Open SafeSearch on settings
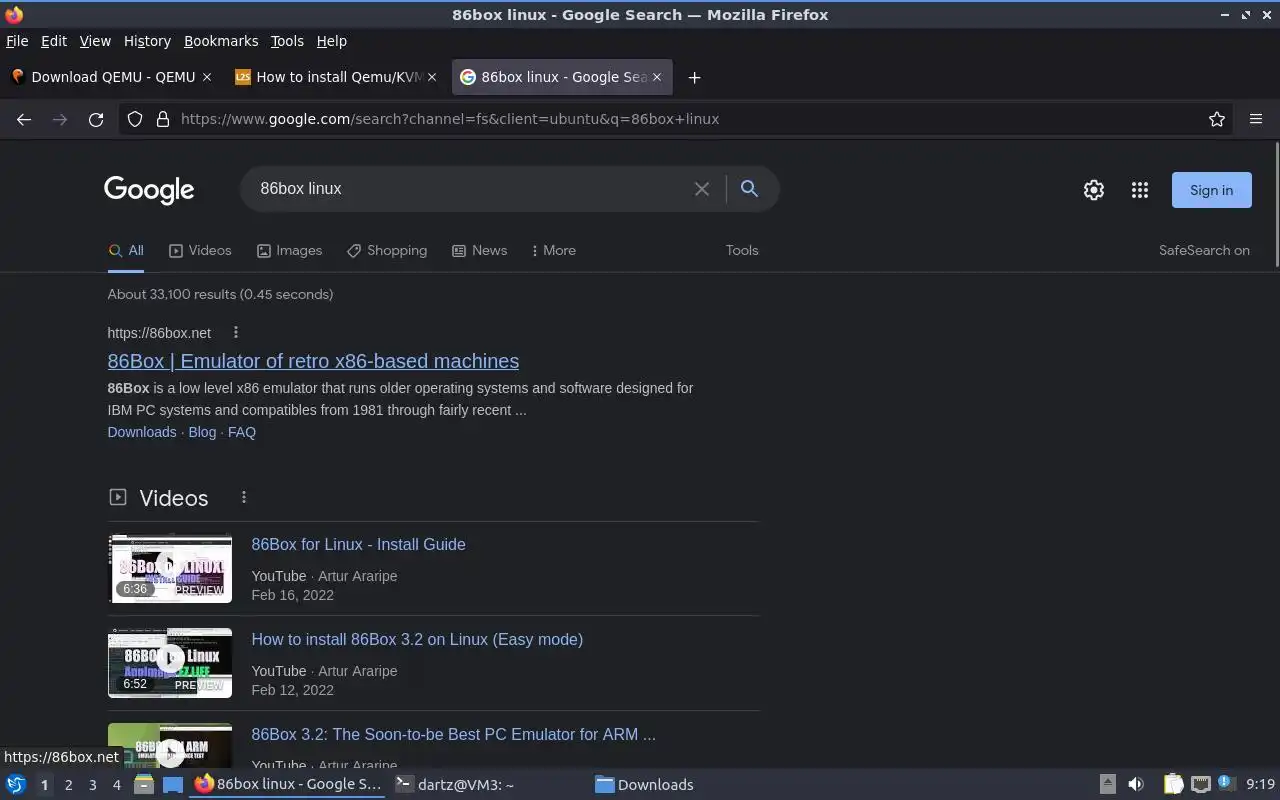 pos(1204,251)
